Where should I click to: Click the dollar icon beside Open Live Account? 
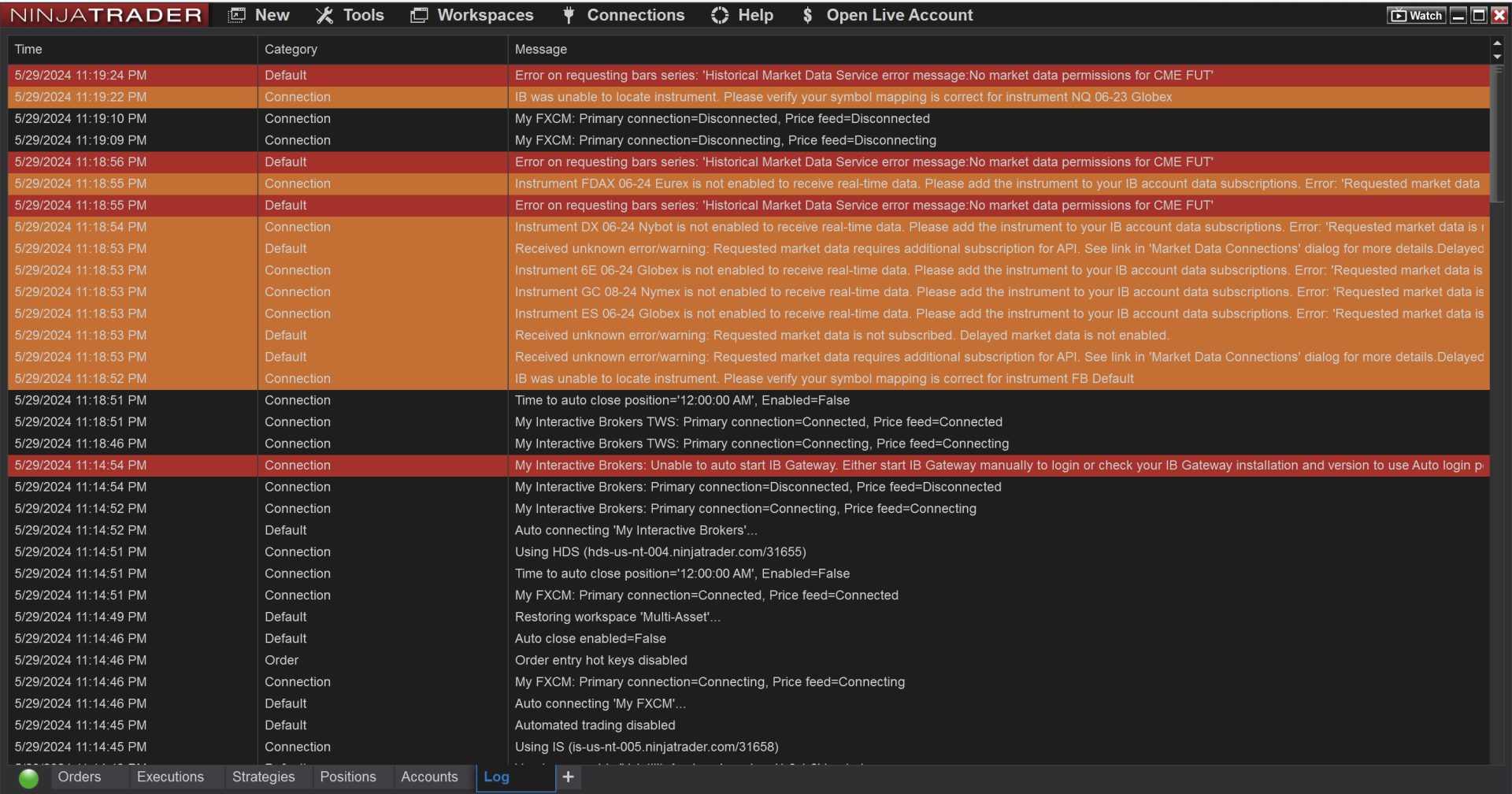tap(806, 14)
